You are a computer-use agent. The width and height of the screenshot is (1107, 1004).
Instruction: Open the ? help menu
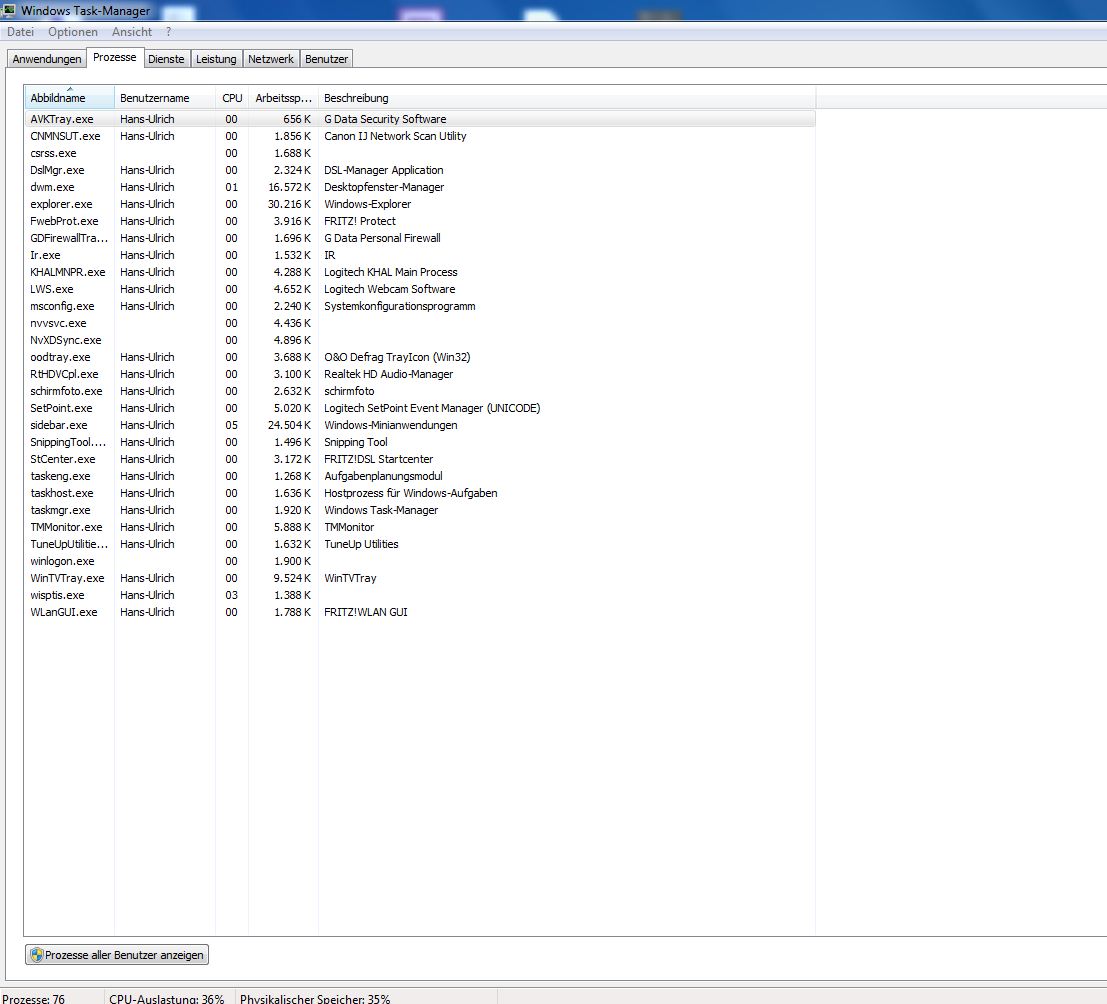point(168,32)
